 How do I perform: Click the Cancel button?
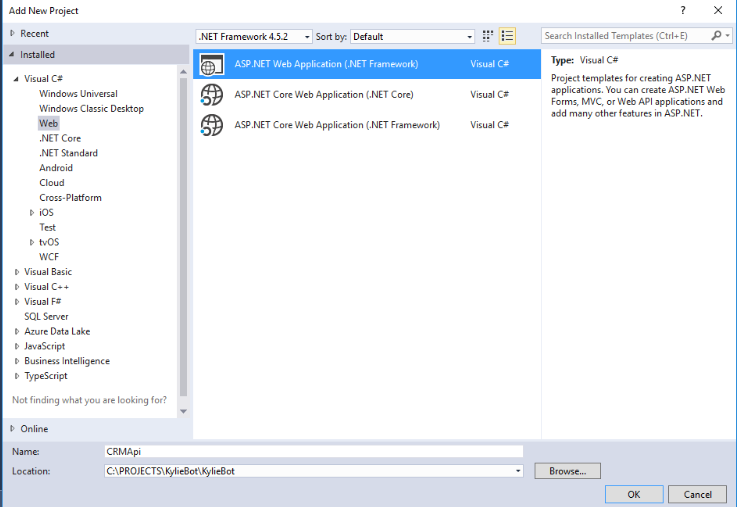[698, 494]
